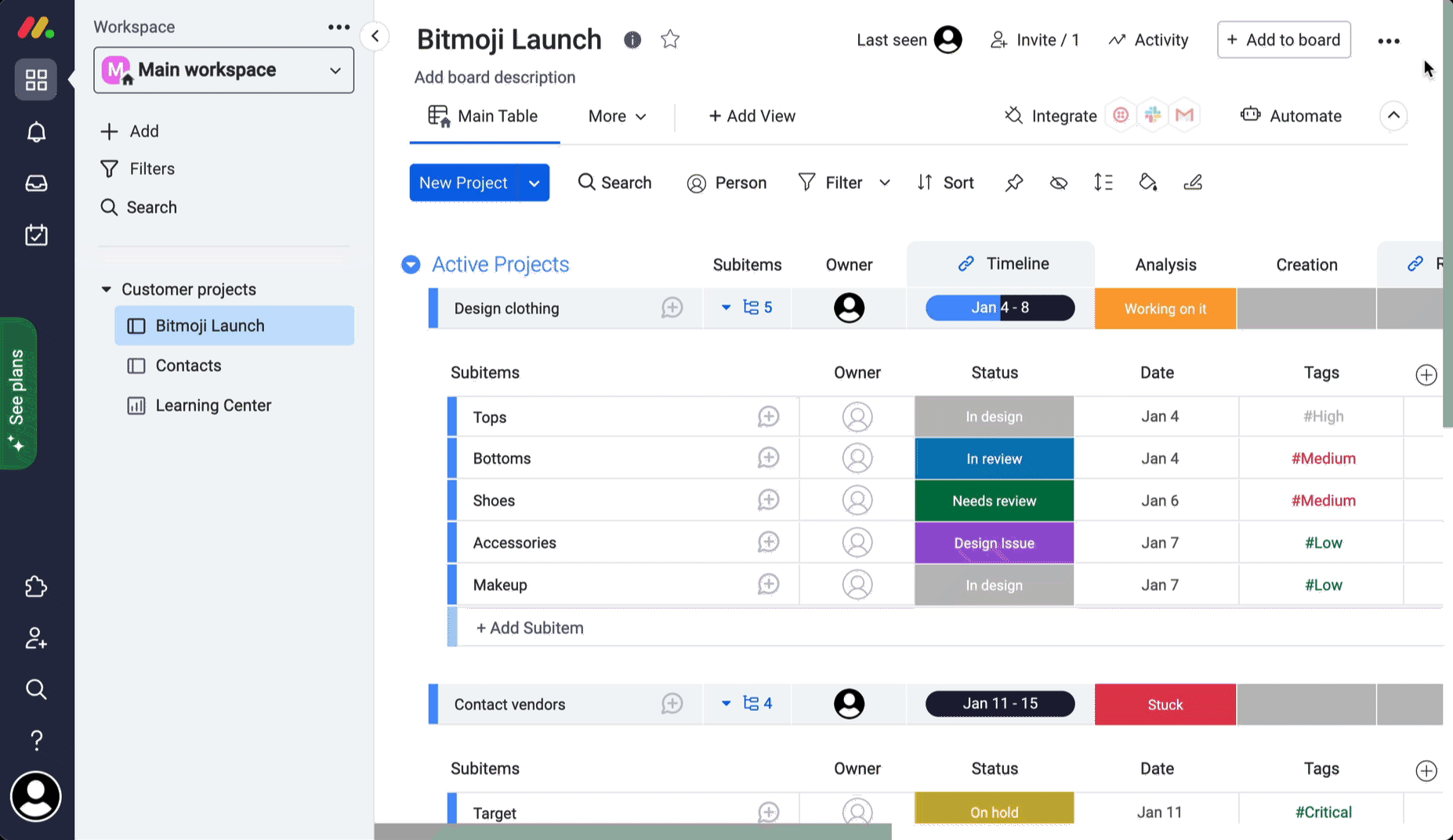
Task: Click Stuck status cell
Action: [1165, 704]
